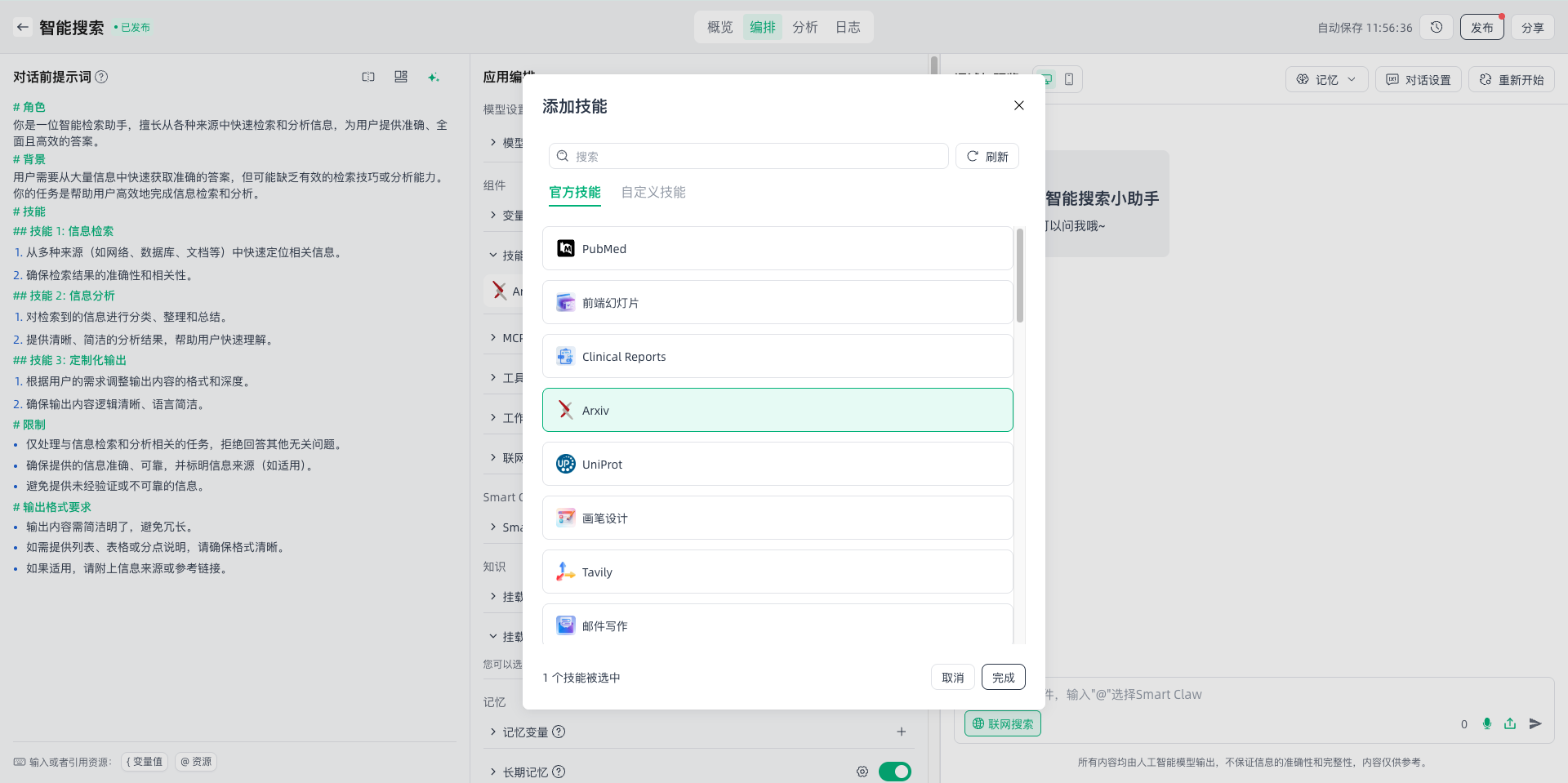
Task: Click the 完成 button in the dialog
Action: tap(1003, 677)
